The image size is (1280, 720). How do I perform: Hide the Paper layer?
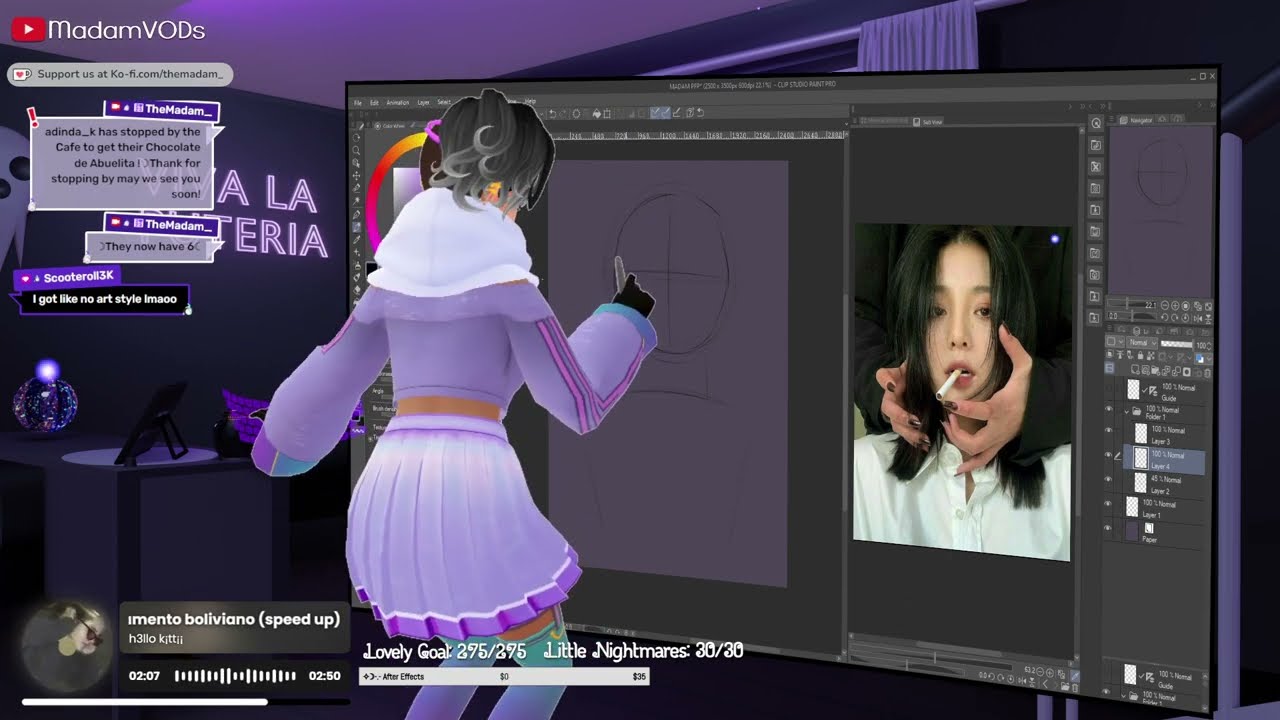[1108, 528]
